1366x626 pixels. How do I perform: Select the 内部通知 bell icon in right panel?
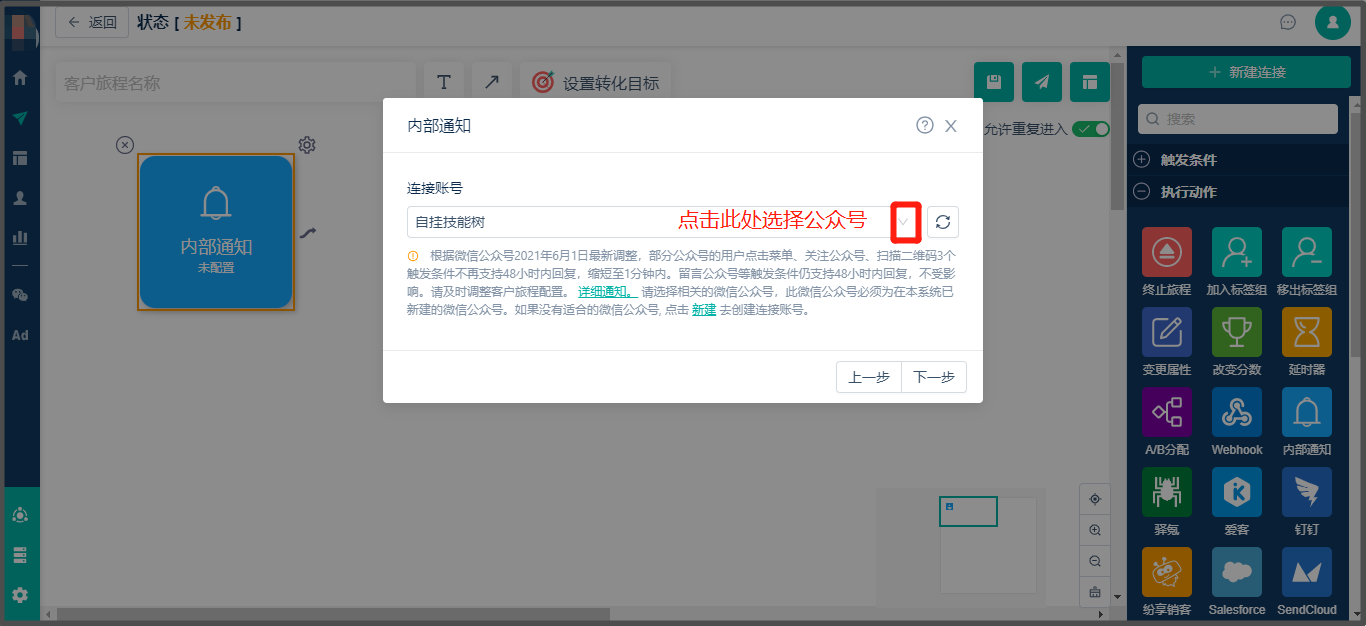[1307, 412]
